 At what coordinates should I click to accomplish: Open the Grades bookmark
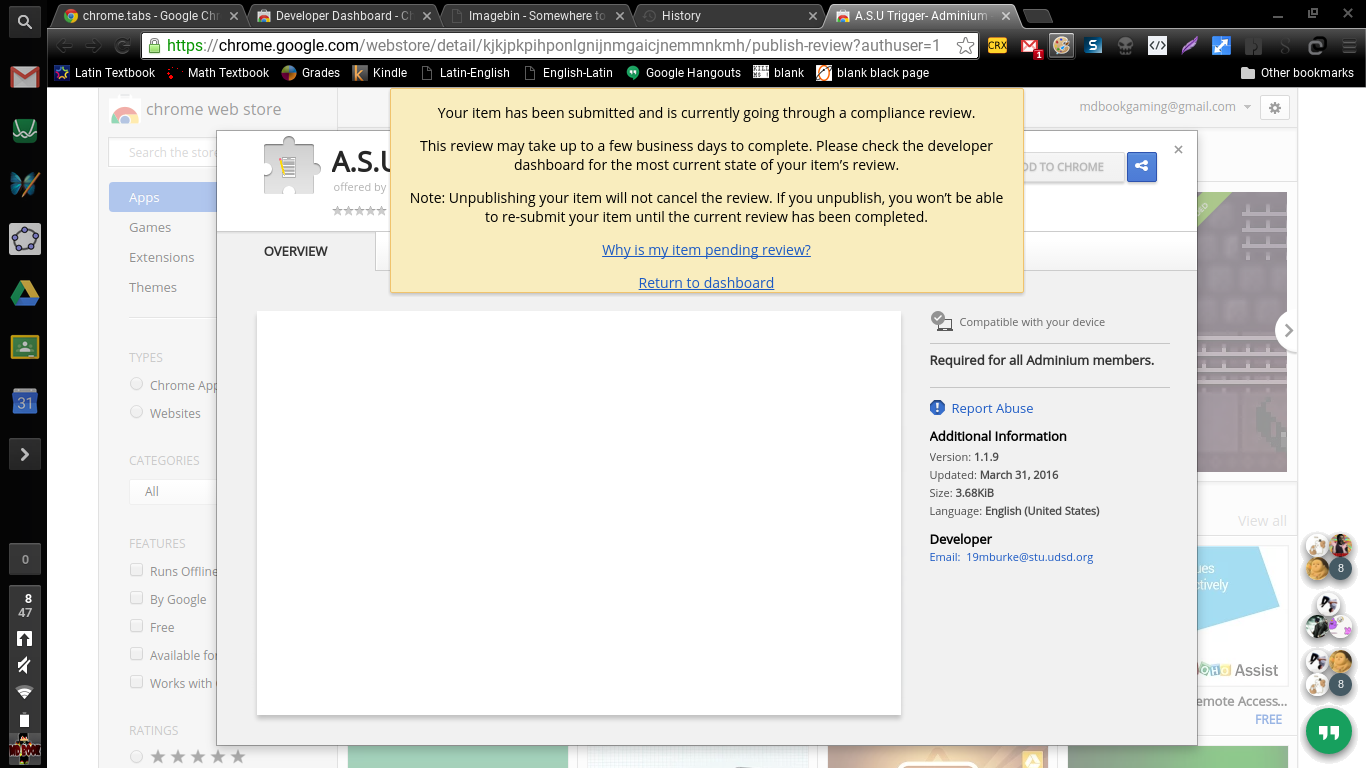pyautogui.click(x=311, y=73)
